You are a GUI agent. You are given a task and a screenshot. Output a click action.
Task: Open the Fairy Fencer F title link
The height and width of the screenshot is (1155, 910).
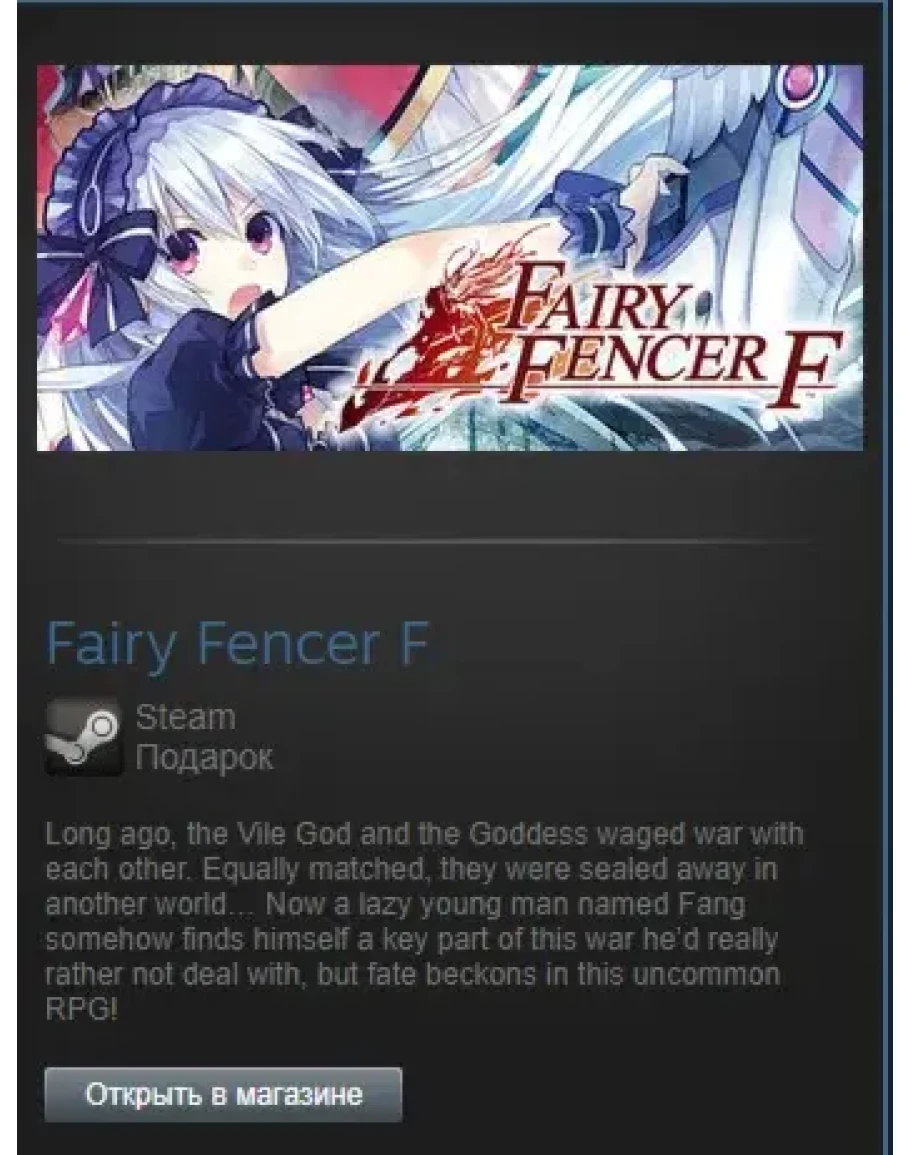tap(237, 645)
